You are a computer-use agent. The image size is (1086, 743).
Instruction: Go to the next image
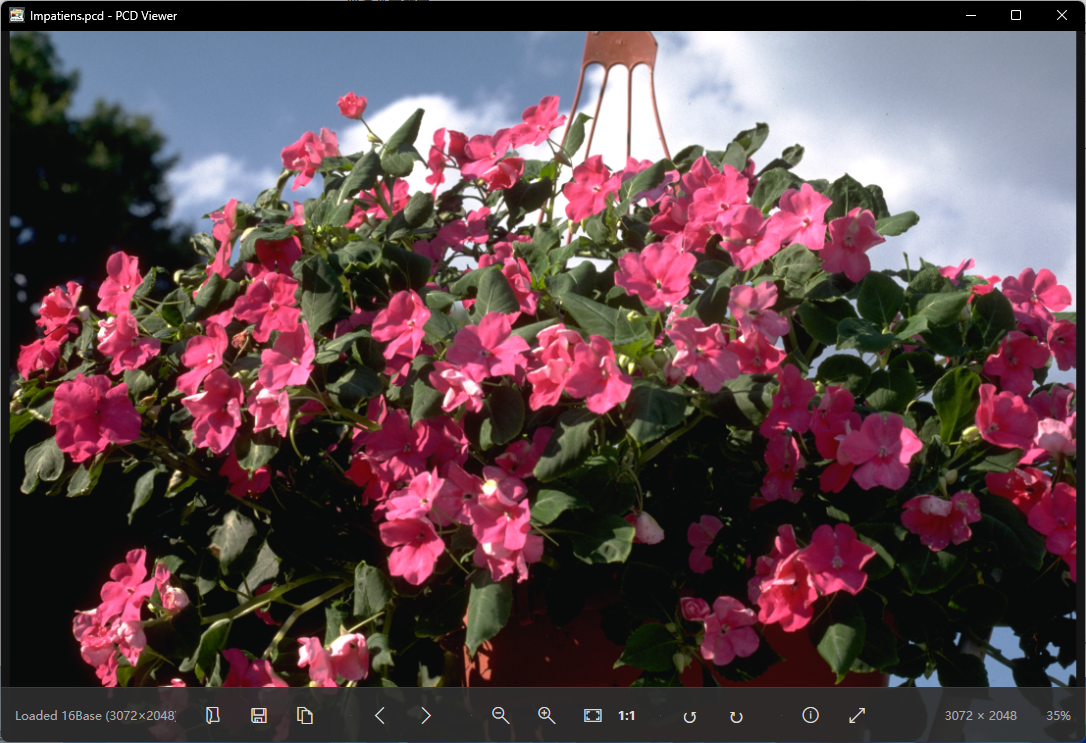tap(426, 715)
